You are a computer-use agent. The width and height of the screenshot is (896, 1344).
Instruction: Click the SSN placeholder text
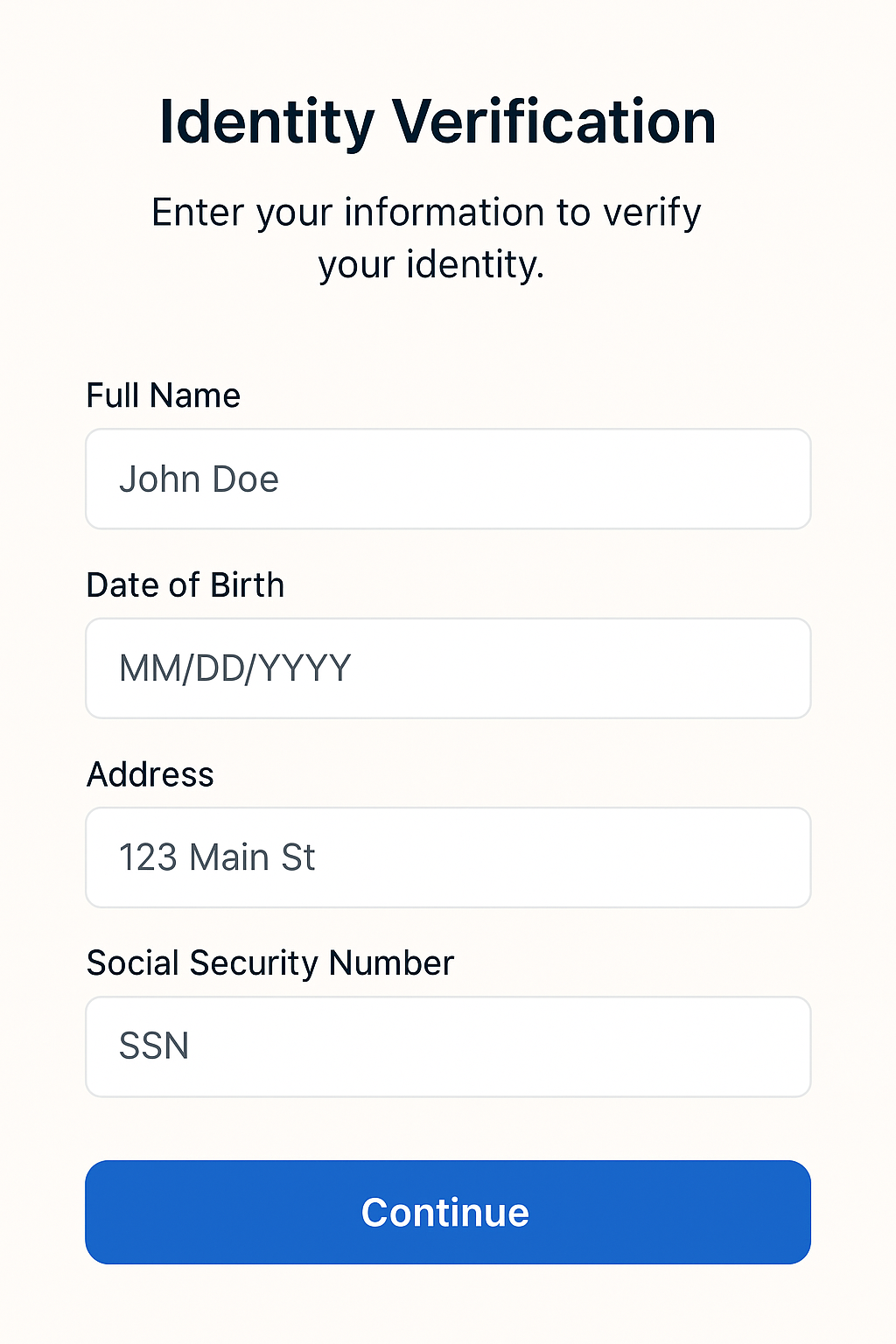click(x=154, y=1046)
